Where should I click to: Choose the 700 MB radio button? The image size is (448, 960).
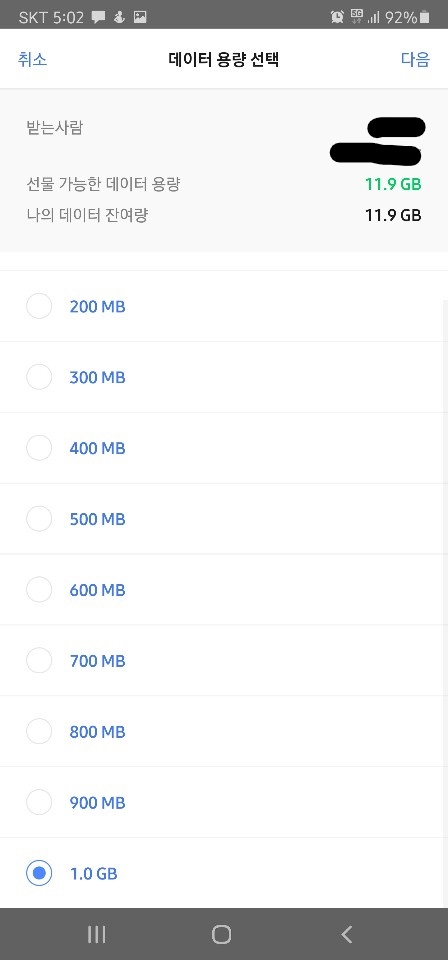tap(39, 661)
